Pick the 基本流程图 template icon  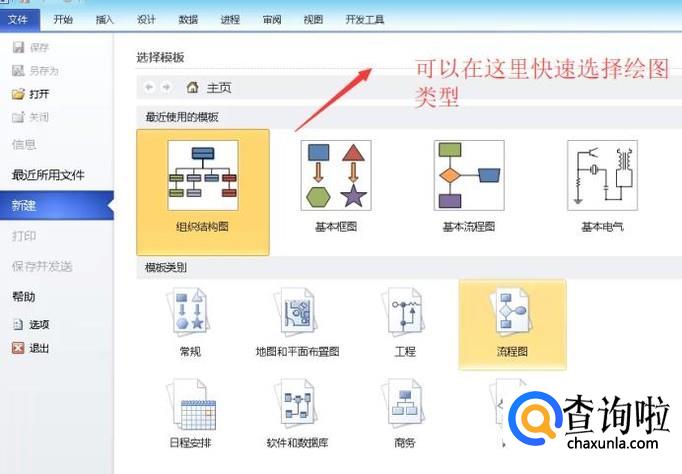[469, 175]
